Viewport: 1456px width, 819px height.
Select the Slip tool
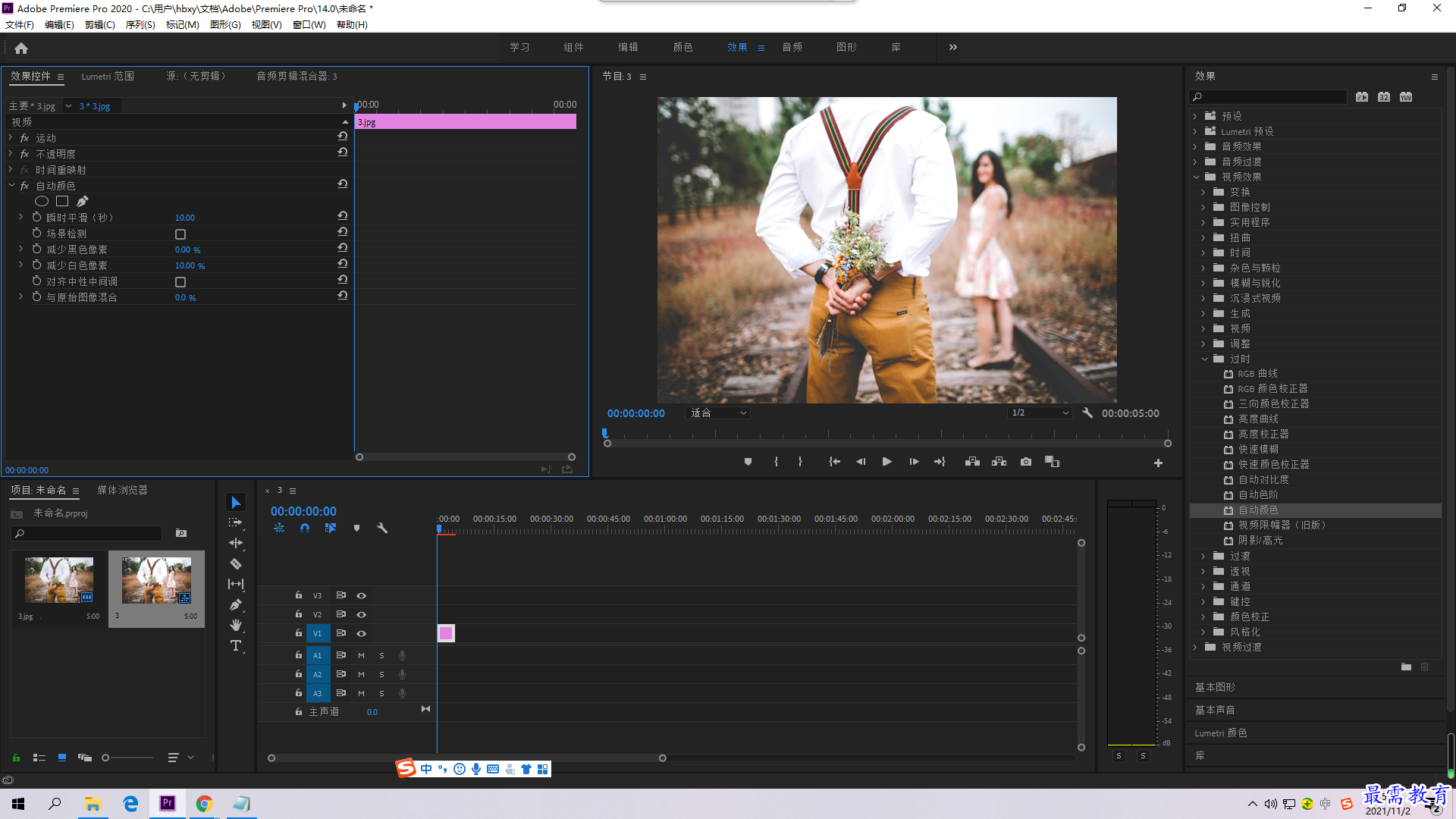pos(236,584)
